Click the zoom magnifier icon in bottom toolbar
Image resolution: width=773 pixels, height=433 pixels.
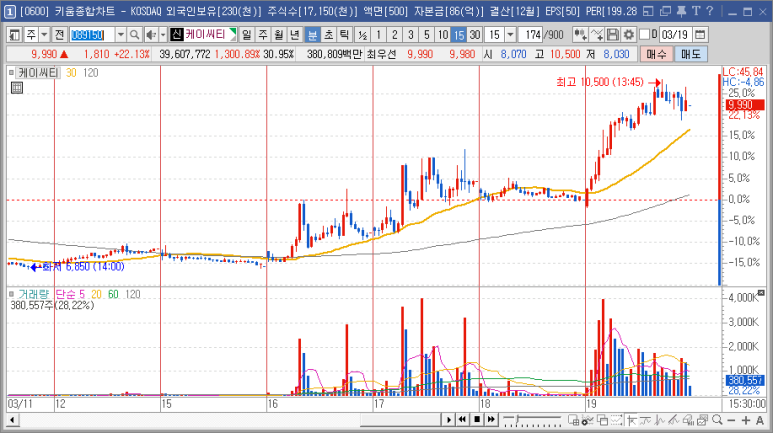coord(717,420)
